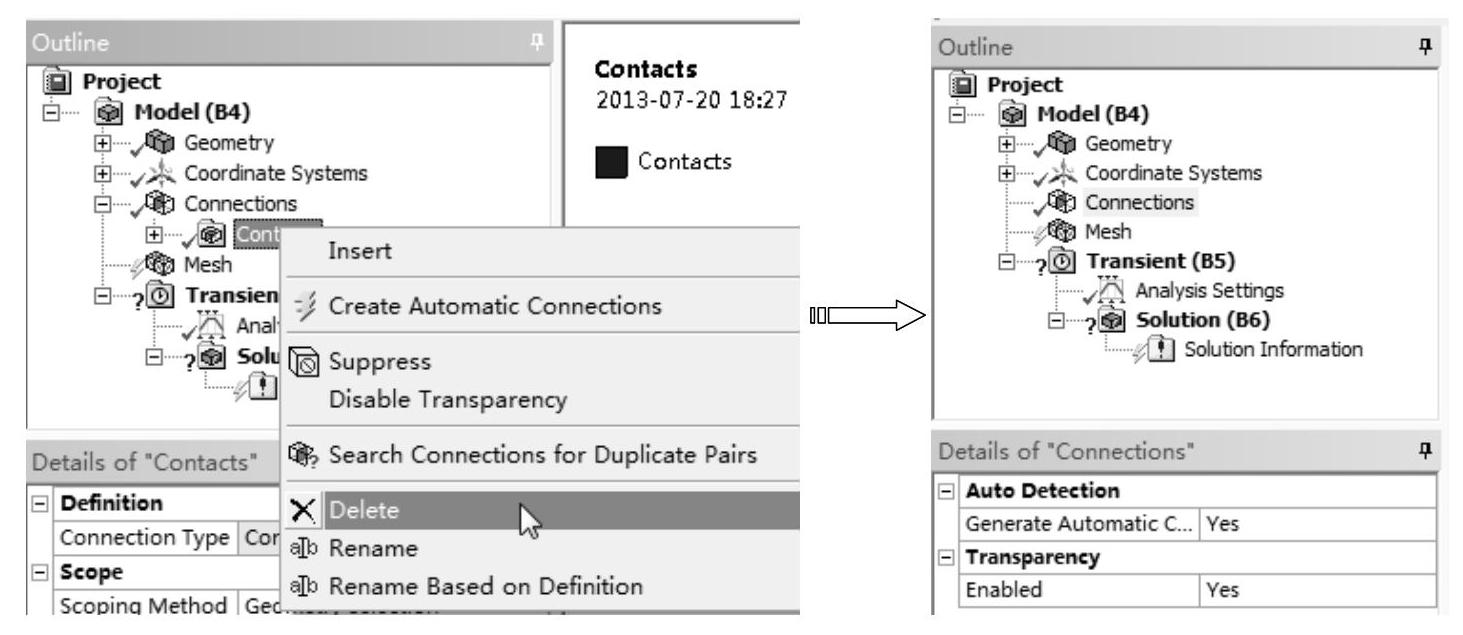The image size is (1463, 635).
Task: Click the Transparency Enabled value field
Action: [1316, 591]
